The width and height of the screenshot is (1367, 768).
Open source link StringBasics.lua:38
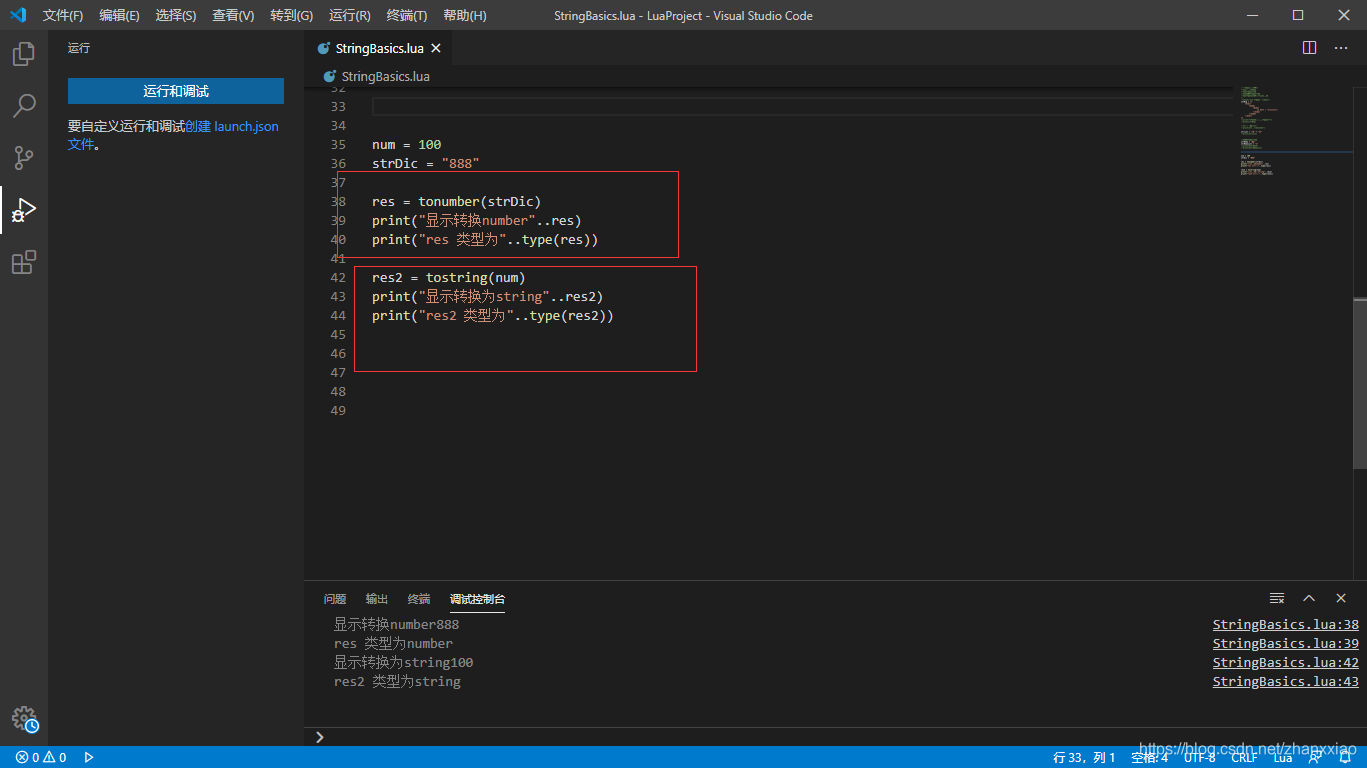[x=1286, y=625]
